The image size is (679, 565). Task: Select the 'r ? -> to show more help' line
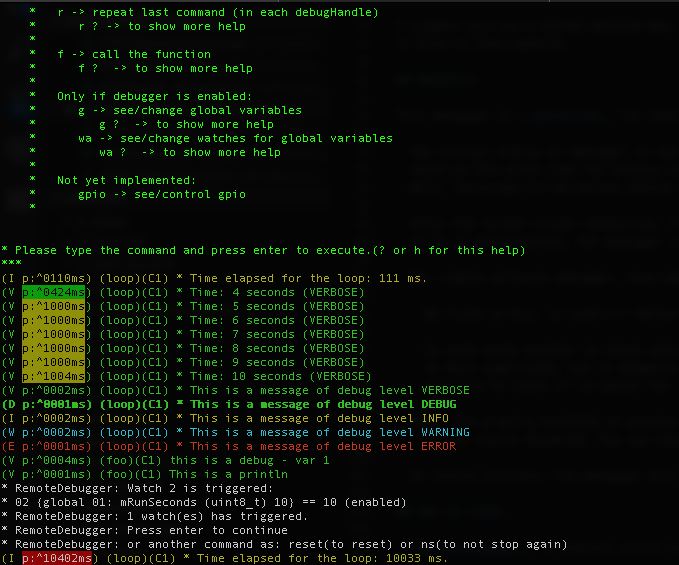162,26
